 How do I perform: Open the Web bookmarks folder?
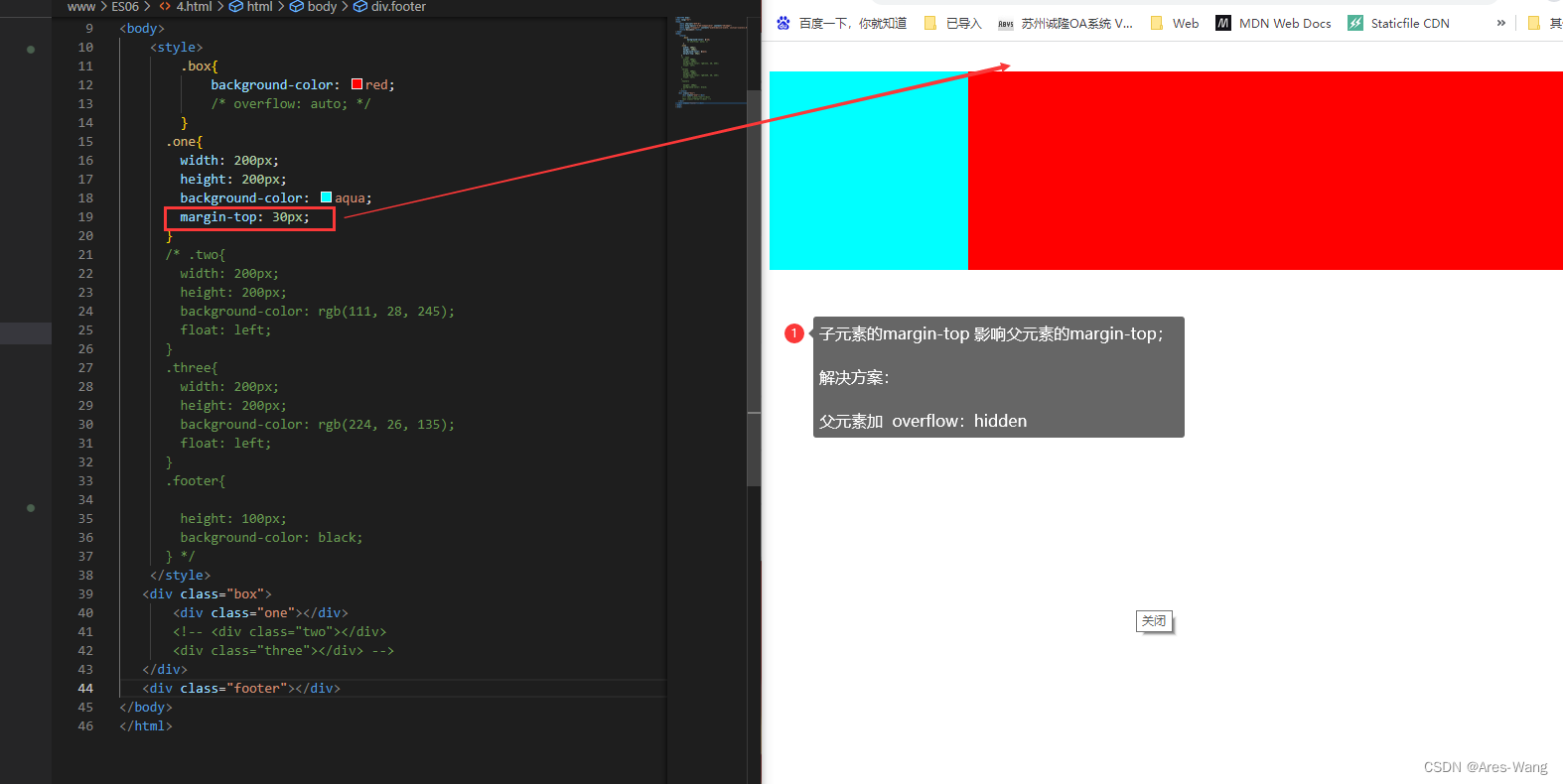point(1175,23)
